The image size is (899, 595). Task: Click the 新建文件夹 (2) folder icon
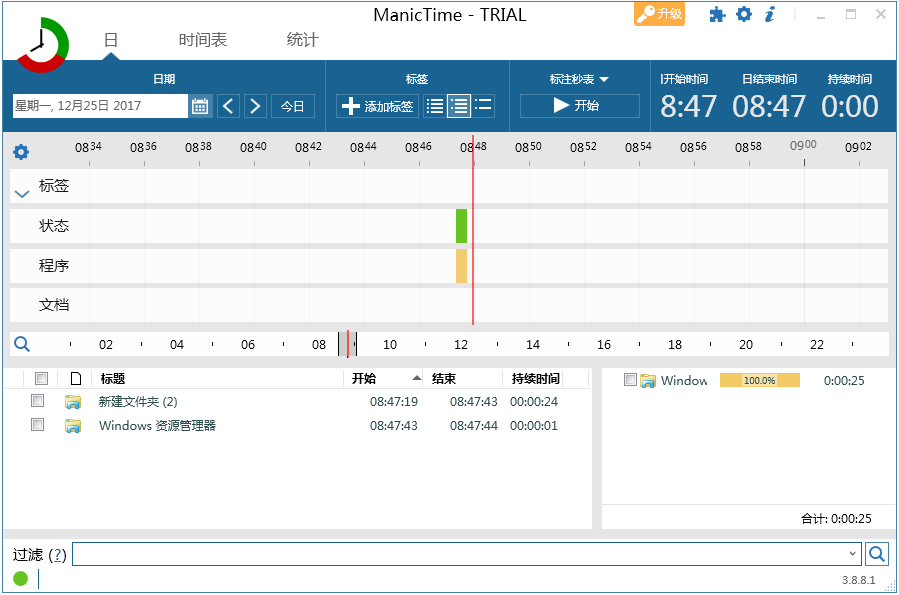point(73,402)
